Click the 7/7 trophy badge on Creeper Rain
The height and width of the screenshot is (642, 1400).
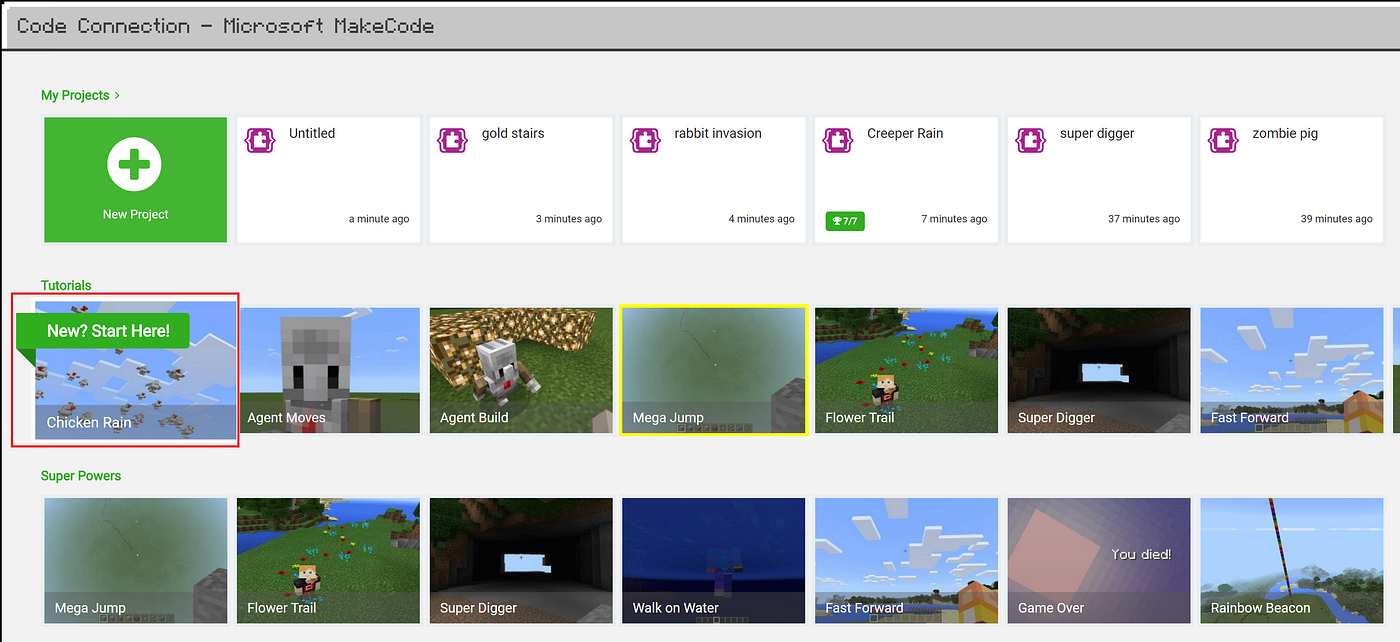844,221
